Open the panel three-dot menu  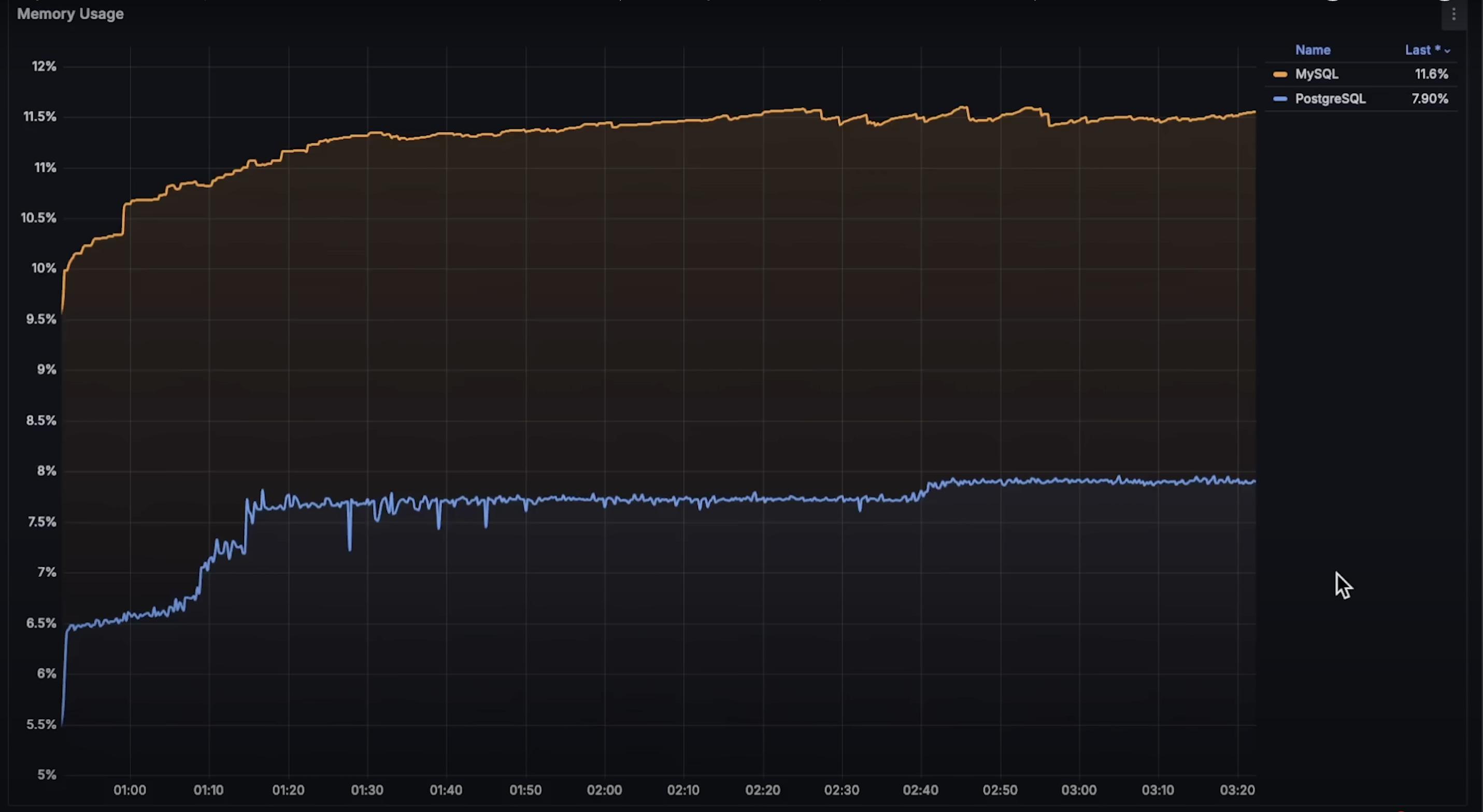click(x=1453, y=15)
